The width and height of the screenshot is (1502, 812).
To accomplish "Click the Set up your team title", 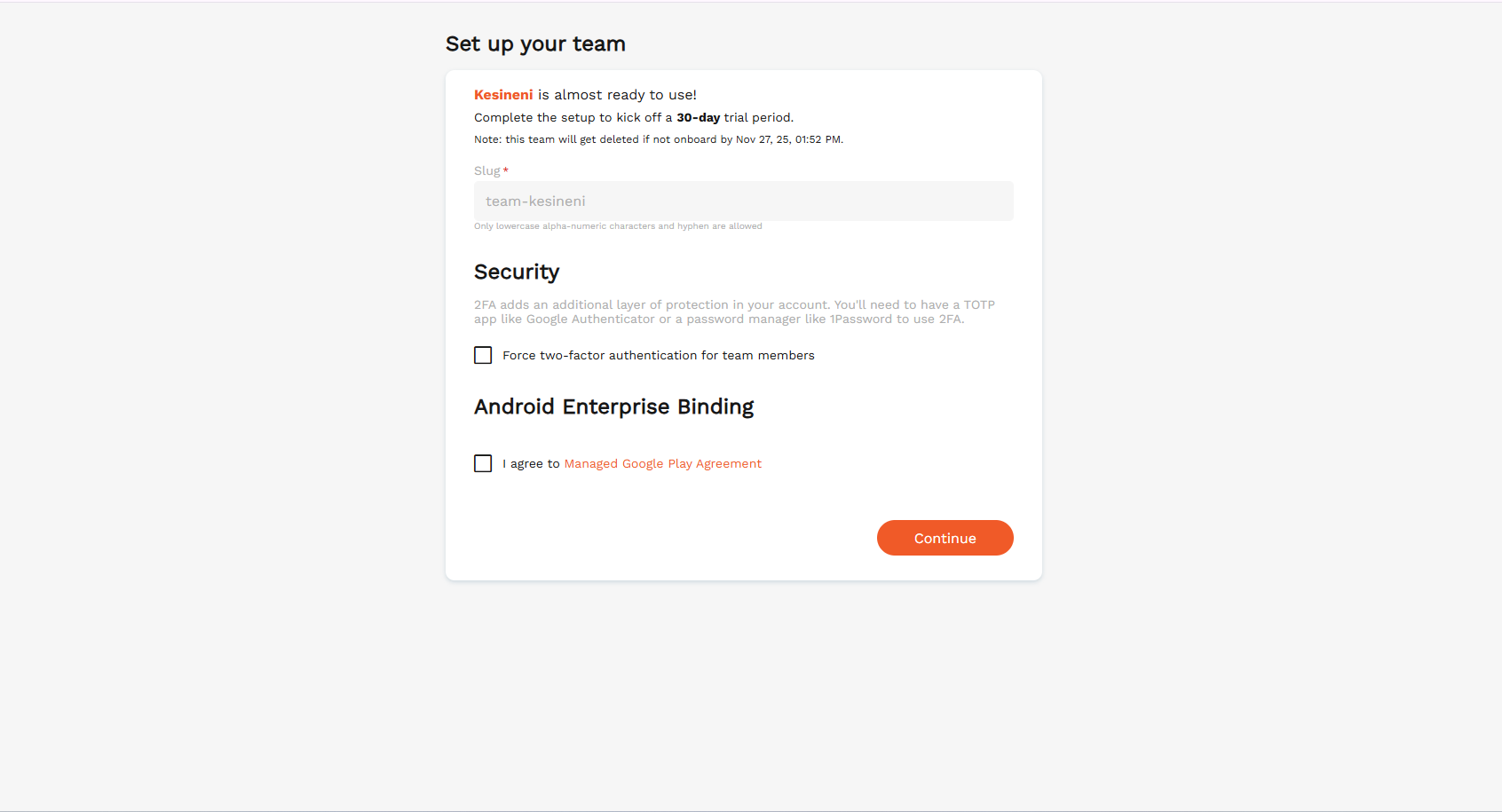I will [535, 43].
